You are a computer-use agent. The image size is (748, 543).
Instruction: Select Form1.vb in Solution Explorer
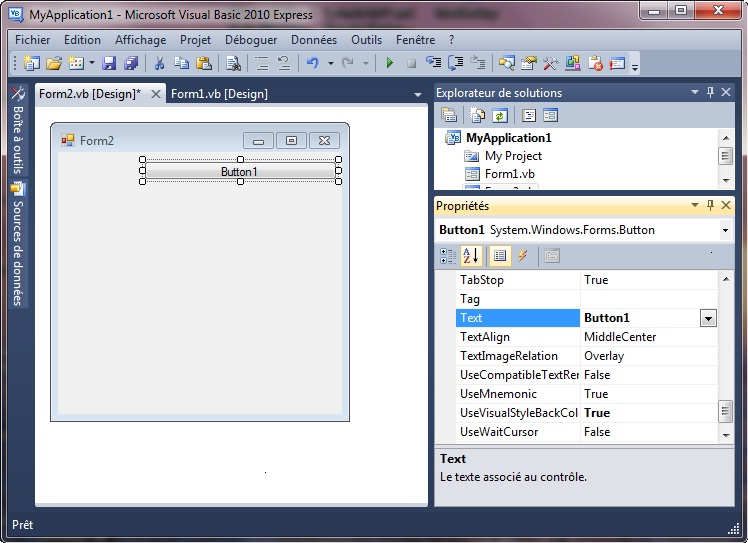click(x=509, y=174)
